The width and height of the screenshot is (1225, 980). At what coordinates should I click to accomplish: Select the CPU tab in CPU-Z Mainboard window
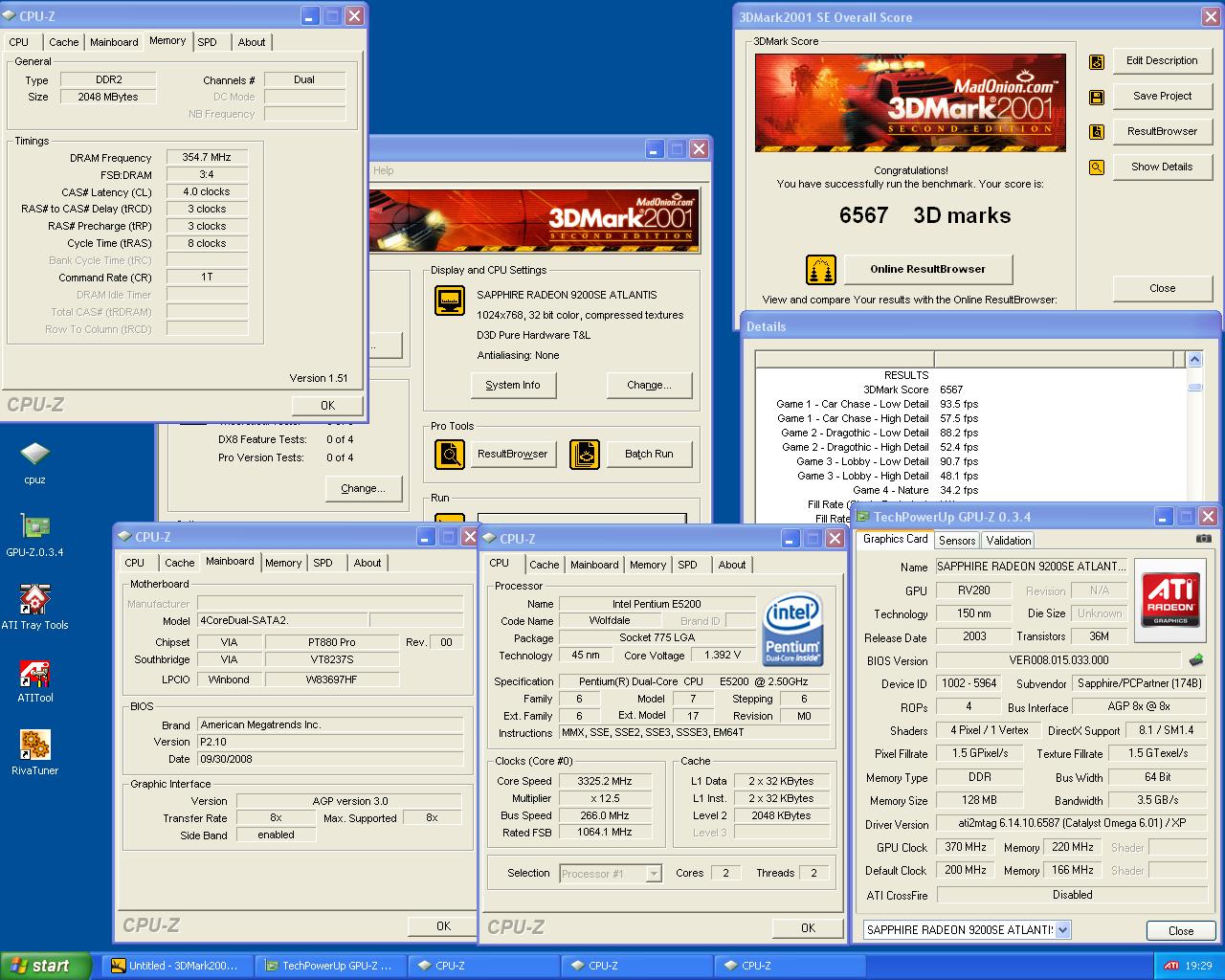coord(135,563)
